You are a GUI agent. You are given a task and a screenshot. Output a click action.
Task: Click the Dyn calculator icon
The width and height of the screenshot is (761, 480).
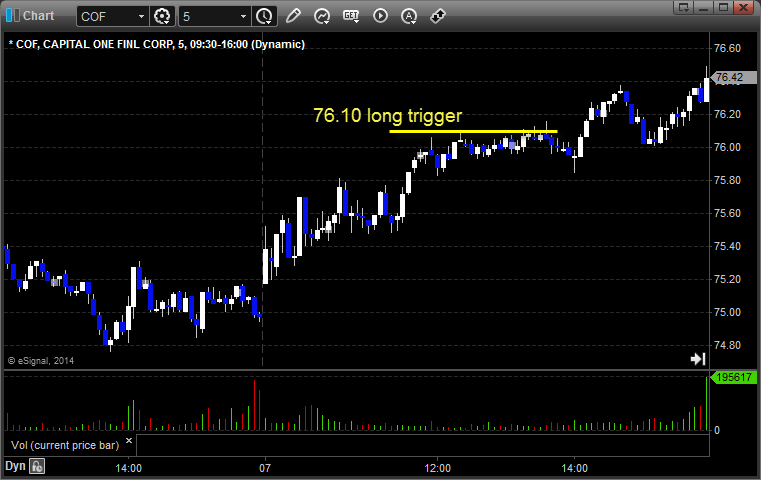pos(37,466)
